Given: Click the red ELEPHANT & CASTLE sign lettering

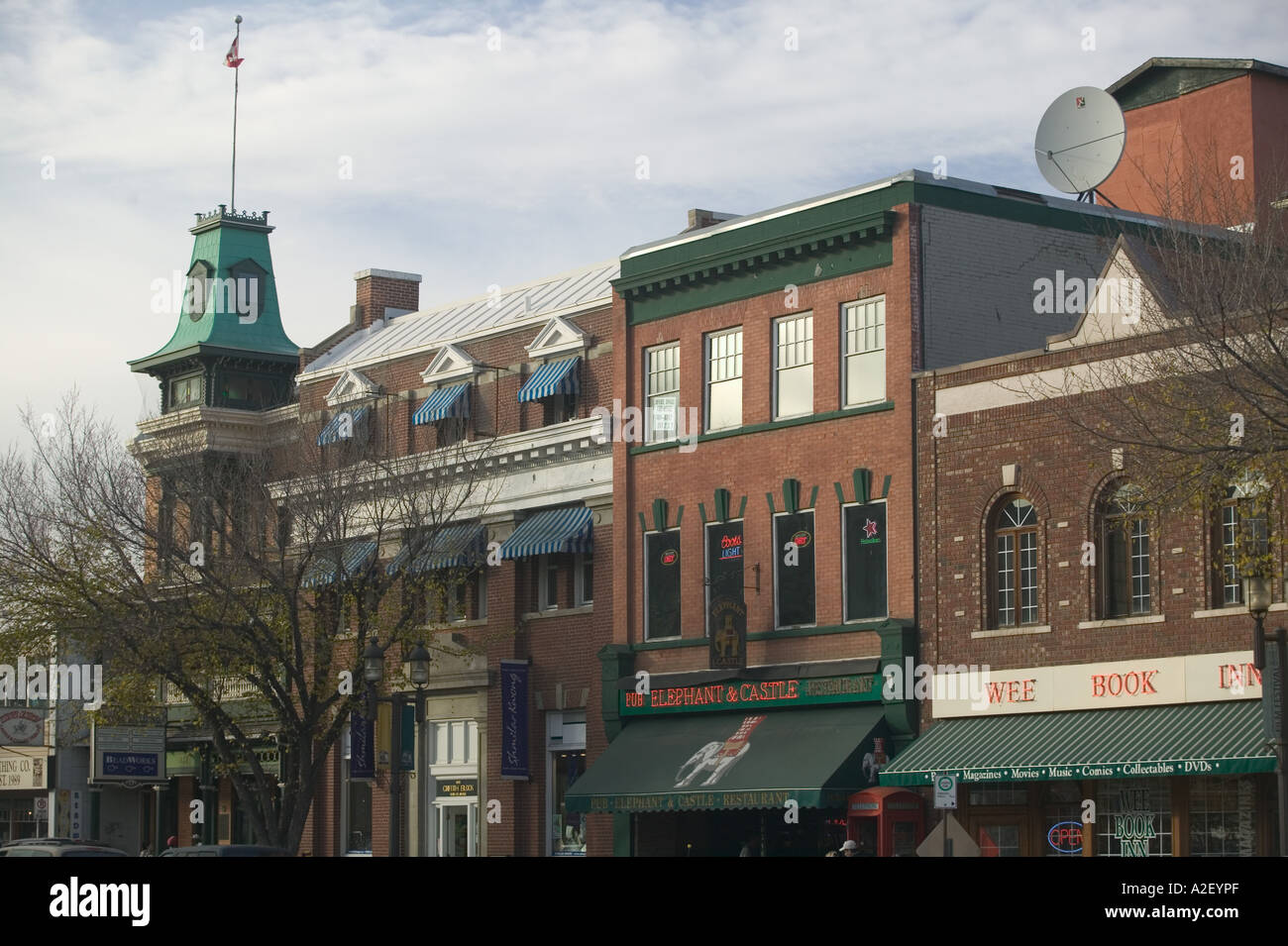Looking at the screenshot, I should point(724,691).
